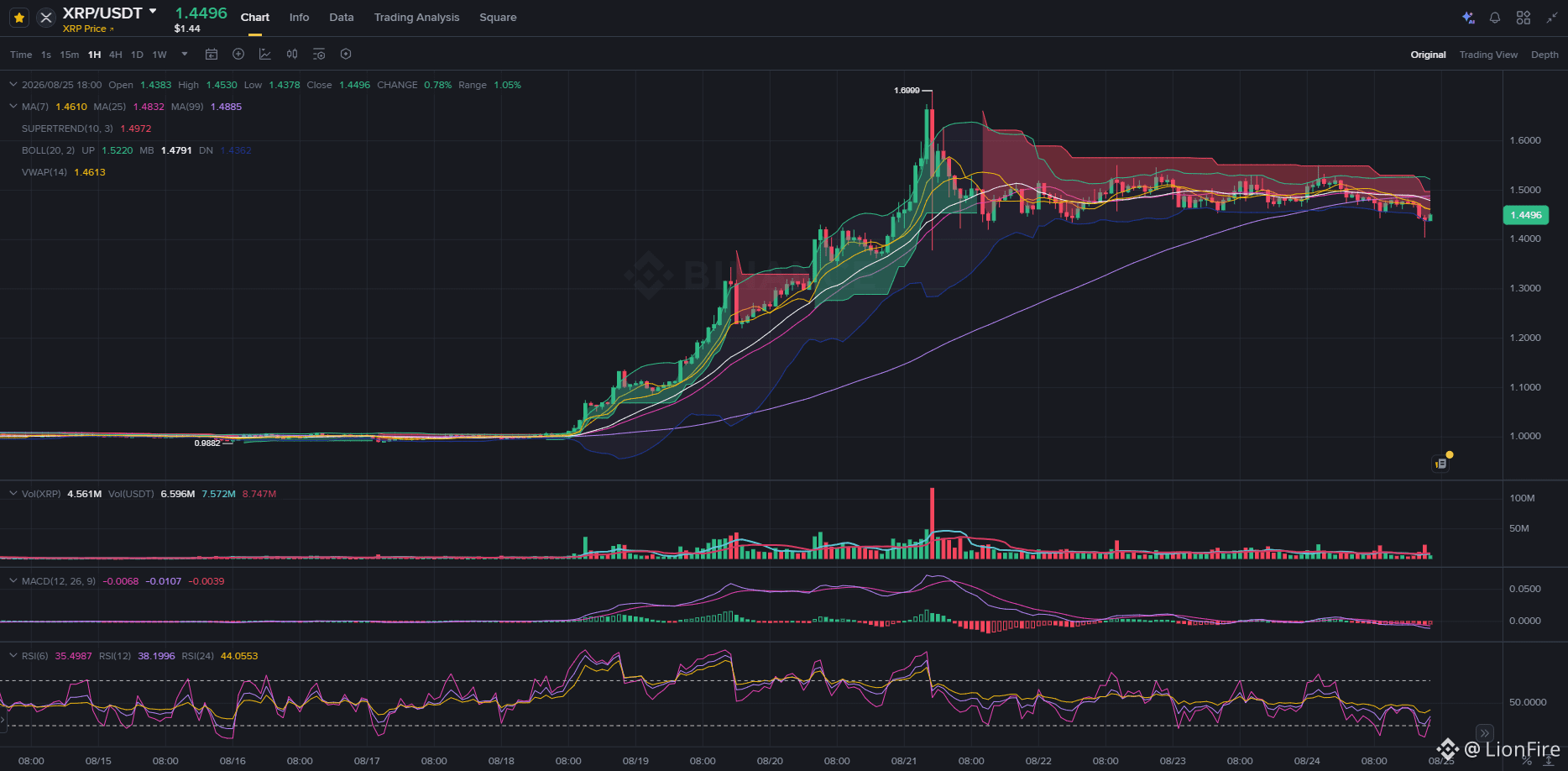Open the candlestick chart style icon
The height and width of the screenshot is (771, 1568).
(292, 55)
